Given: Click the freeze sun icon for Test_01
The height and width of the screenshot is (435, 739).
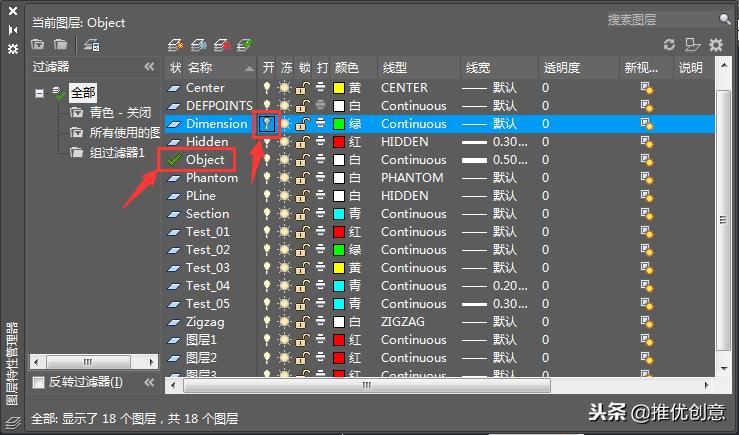Looking at the screenshot, I should click(284, 232).
